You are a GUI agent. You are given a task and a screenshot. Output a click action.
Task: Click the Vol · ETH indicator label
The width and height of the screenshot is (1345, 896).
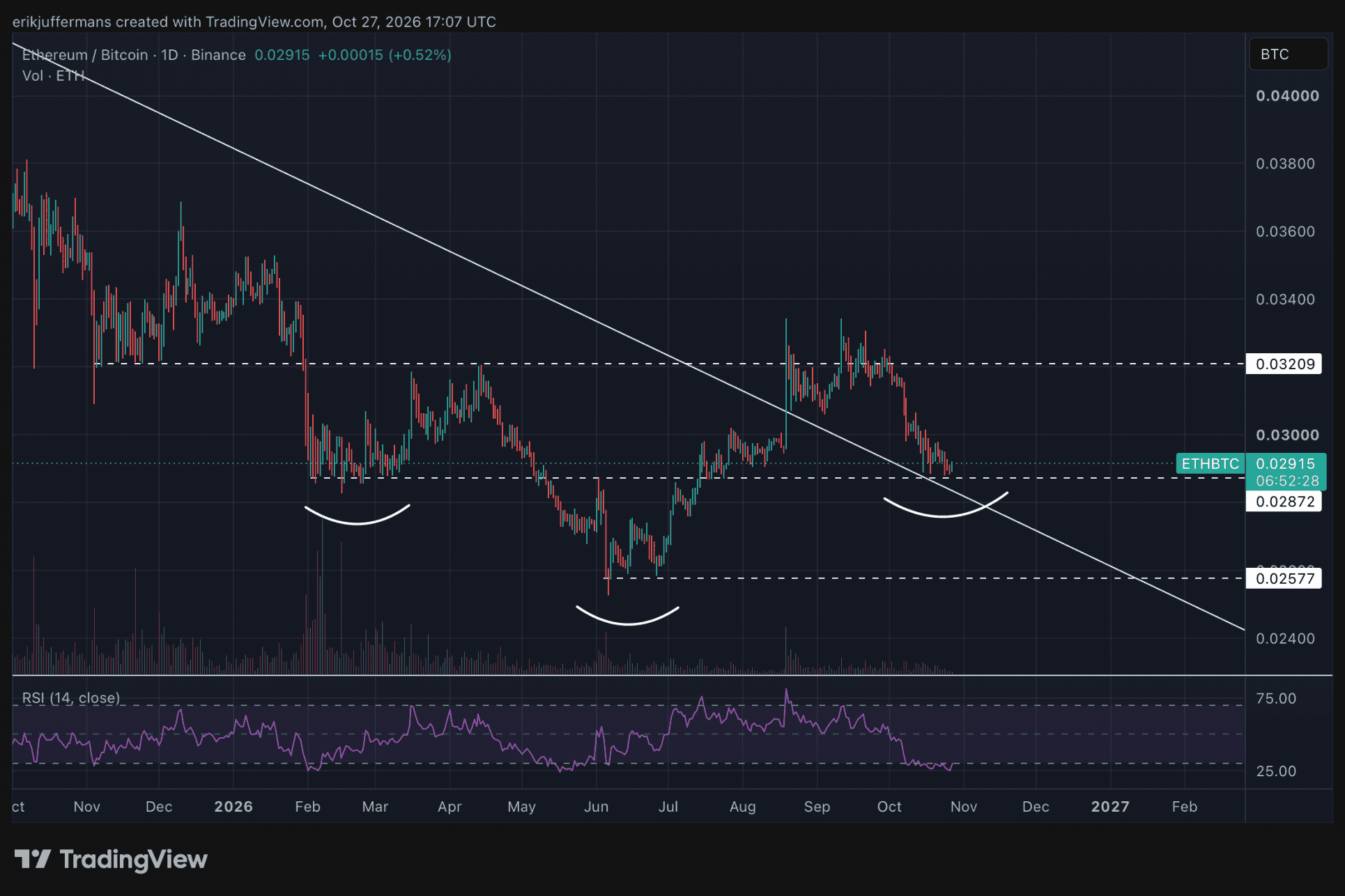(54, 76)
